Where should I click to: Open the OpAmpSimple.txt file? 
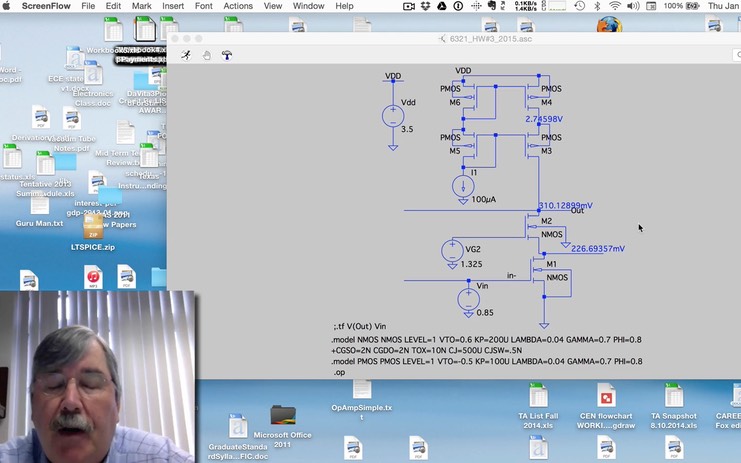[362, 396]
